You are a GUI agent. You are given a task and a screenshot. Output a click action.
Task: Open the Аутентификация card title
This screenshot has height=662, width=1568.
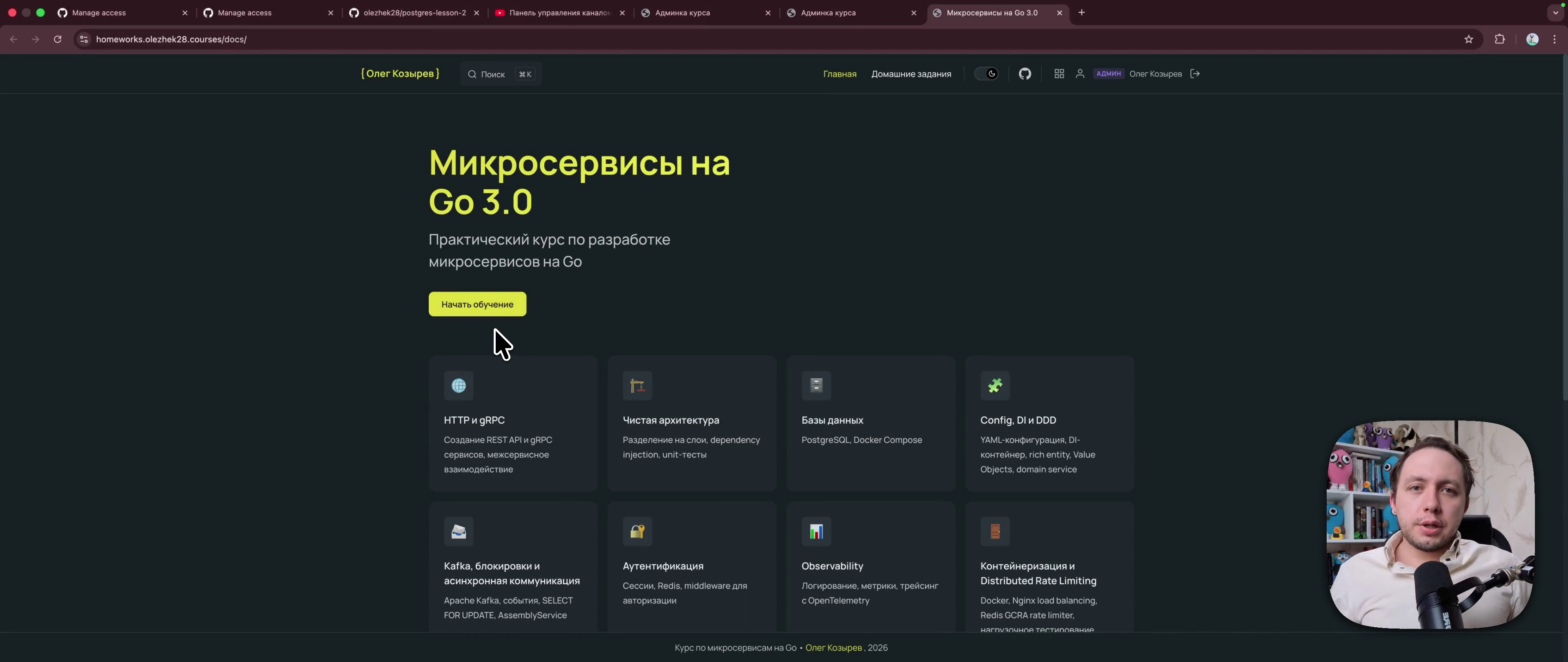(663, 566)
